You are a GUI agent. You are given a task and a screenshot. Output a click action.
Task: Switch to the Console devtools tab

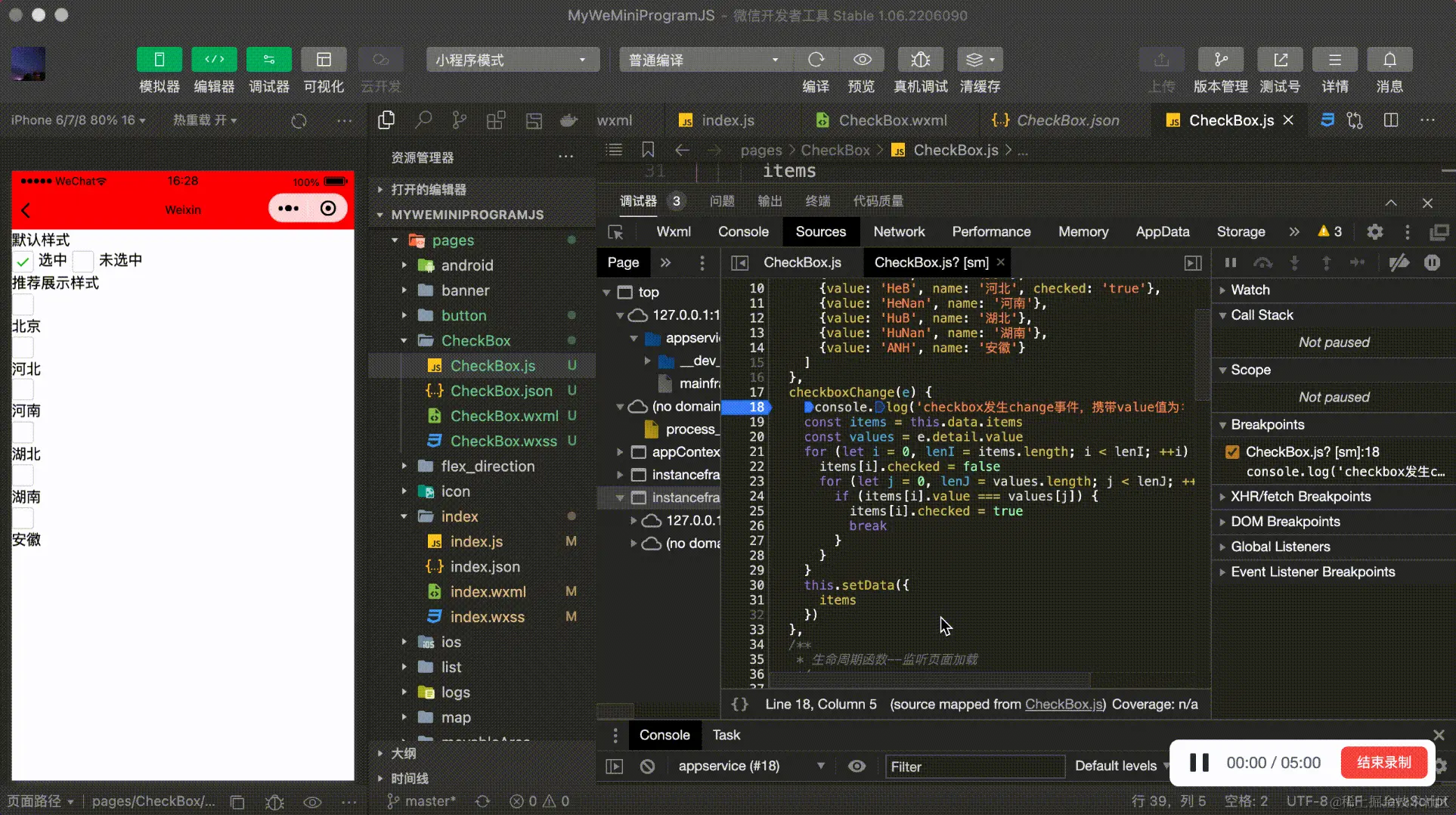743,232
